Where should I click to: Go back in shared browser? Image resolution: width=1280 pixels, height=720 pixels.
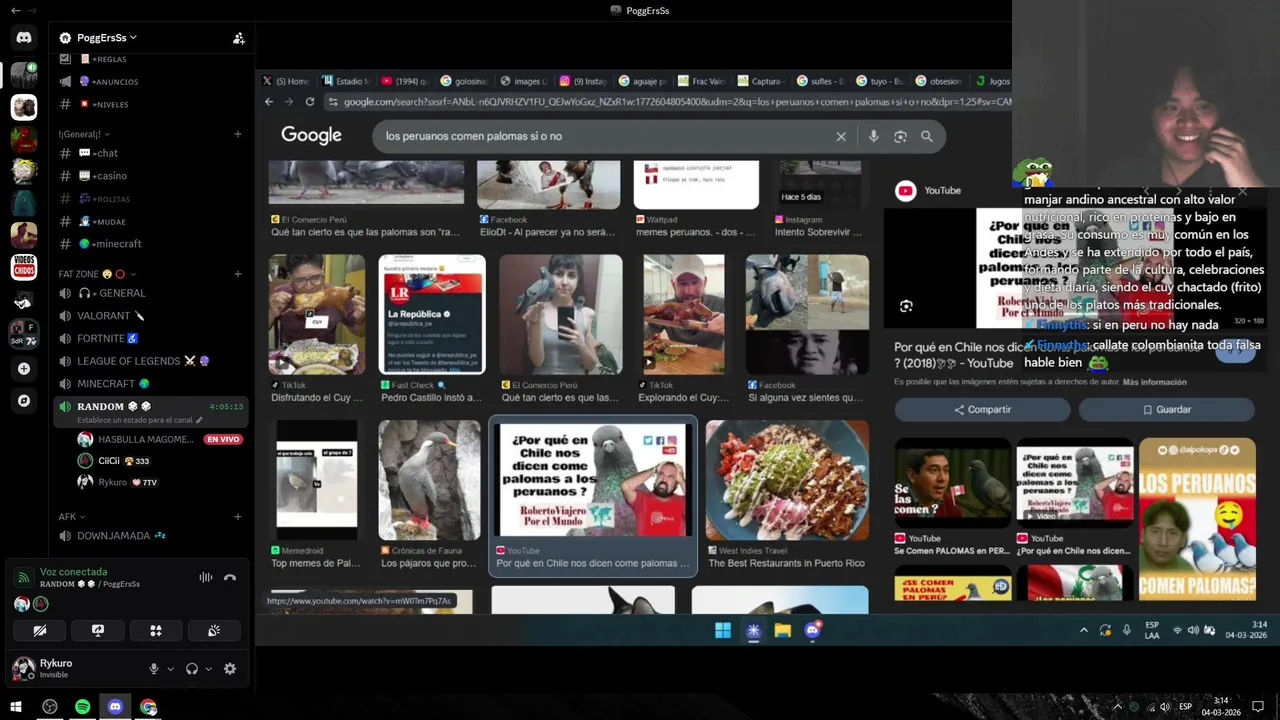pyautogui.click(x=268, y=102)
